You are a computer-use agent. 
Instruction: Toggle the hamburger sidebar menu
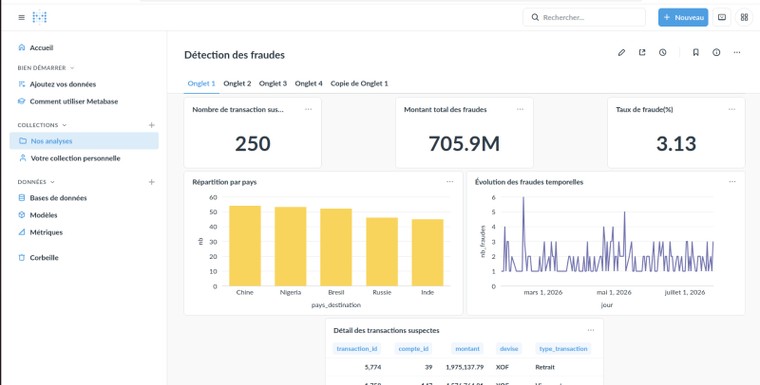click(x=21, y=17)
